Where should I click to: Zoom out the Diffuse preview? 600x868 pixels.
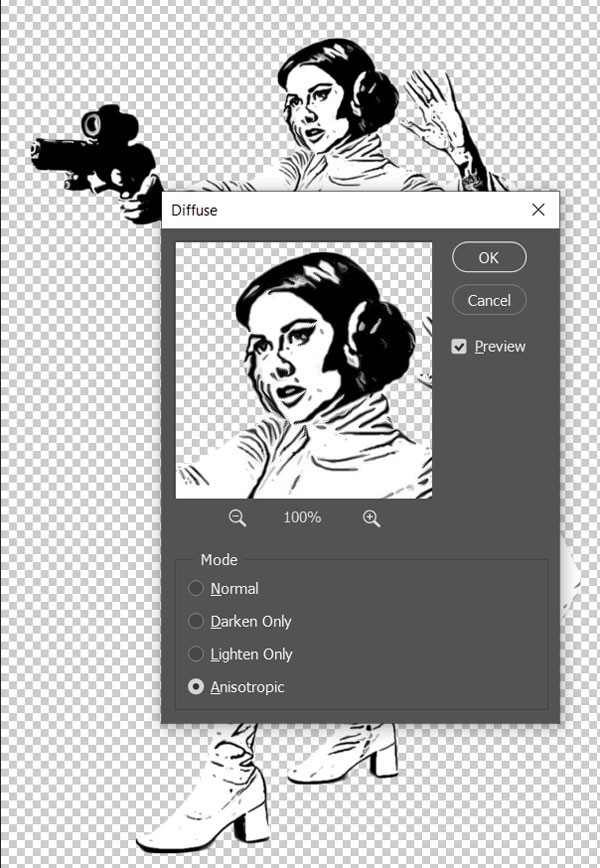point(237,518)
